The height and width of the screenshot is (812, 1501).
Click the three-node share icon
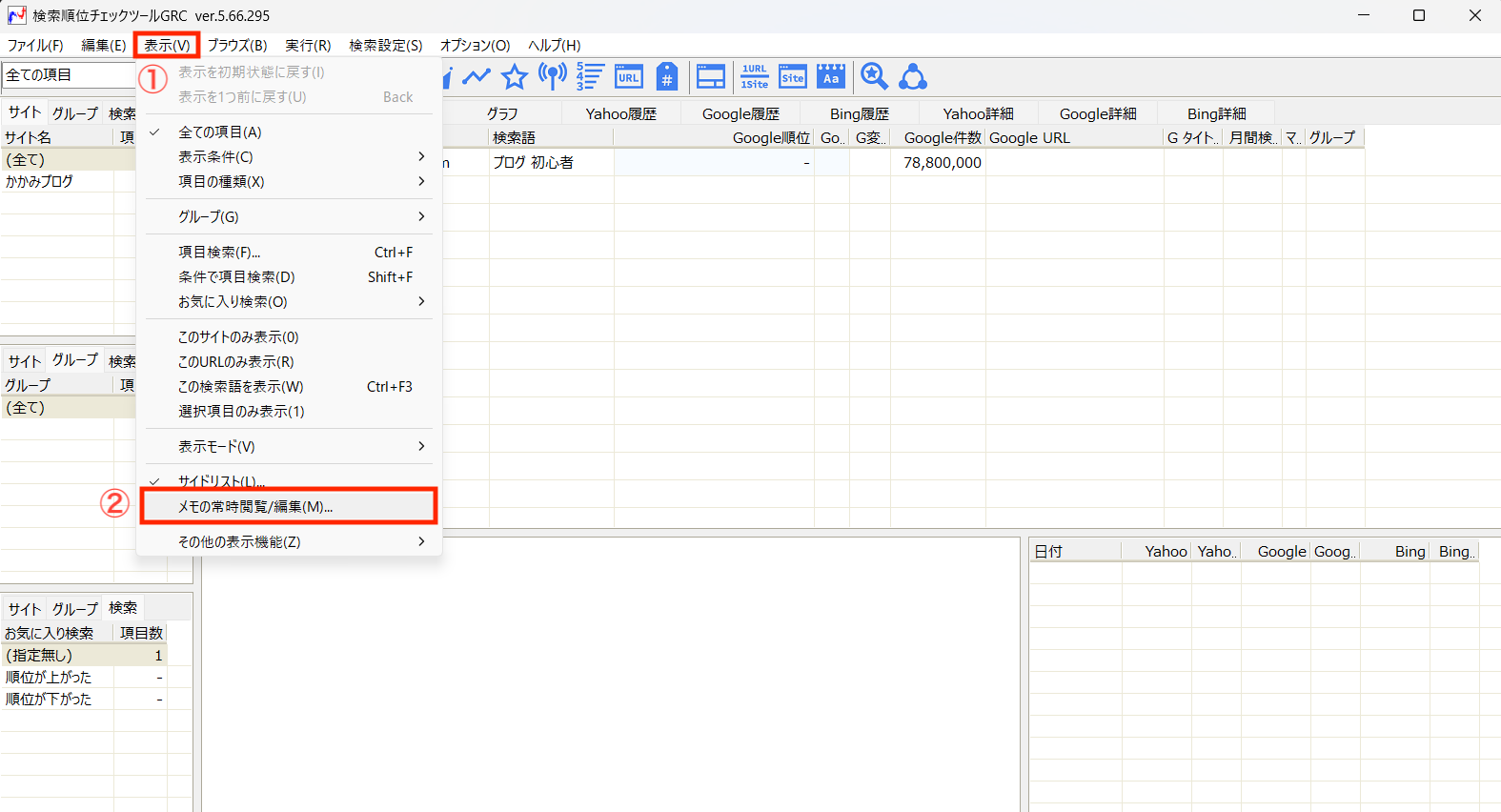913,76
